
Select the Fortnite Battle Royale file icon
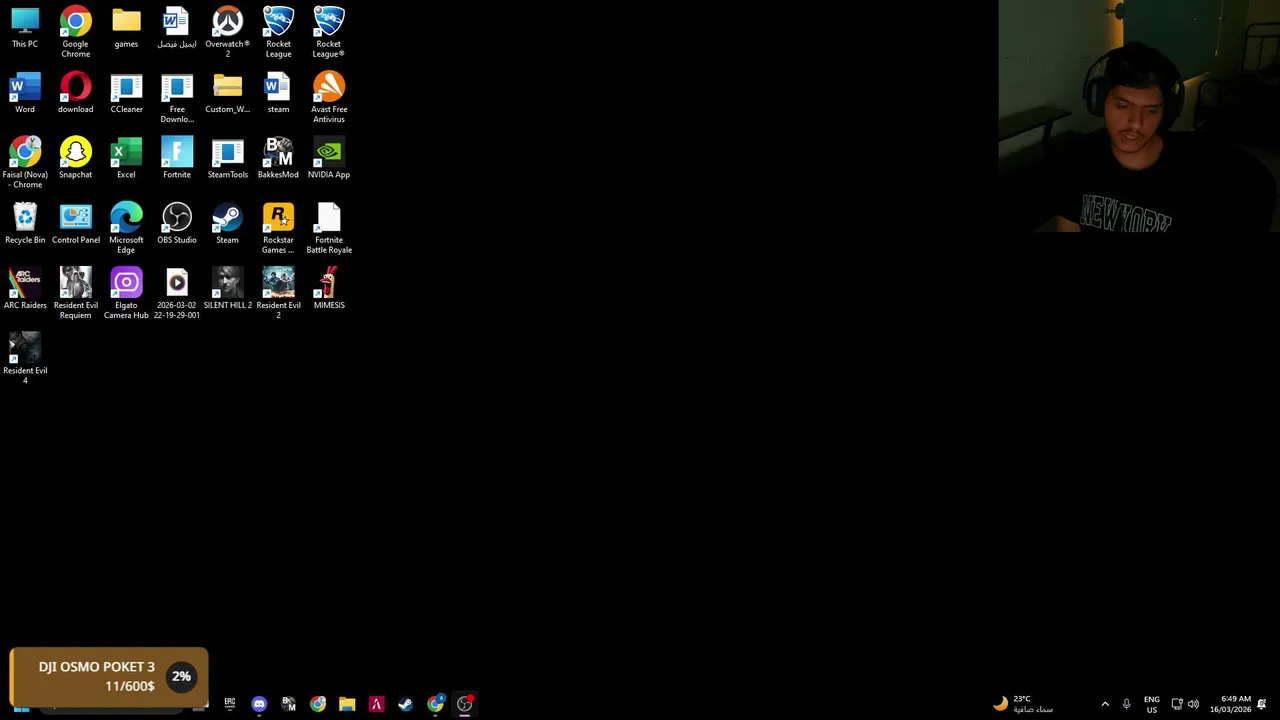329,228
